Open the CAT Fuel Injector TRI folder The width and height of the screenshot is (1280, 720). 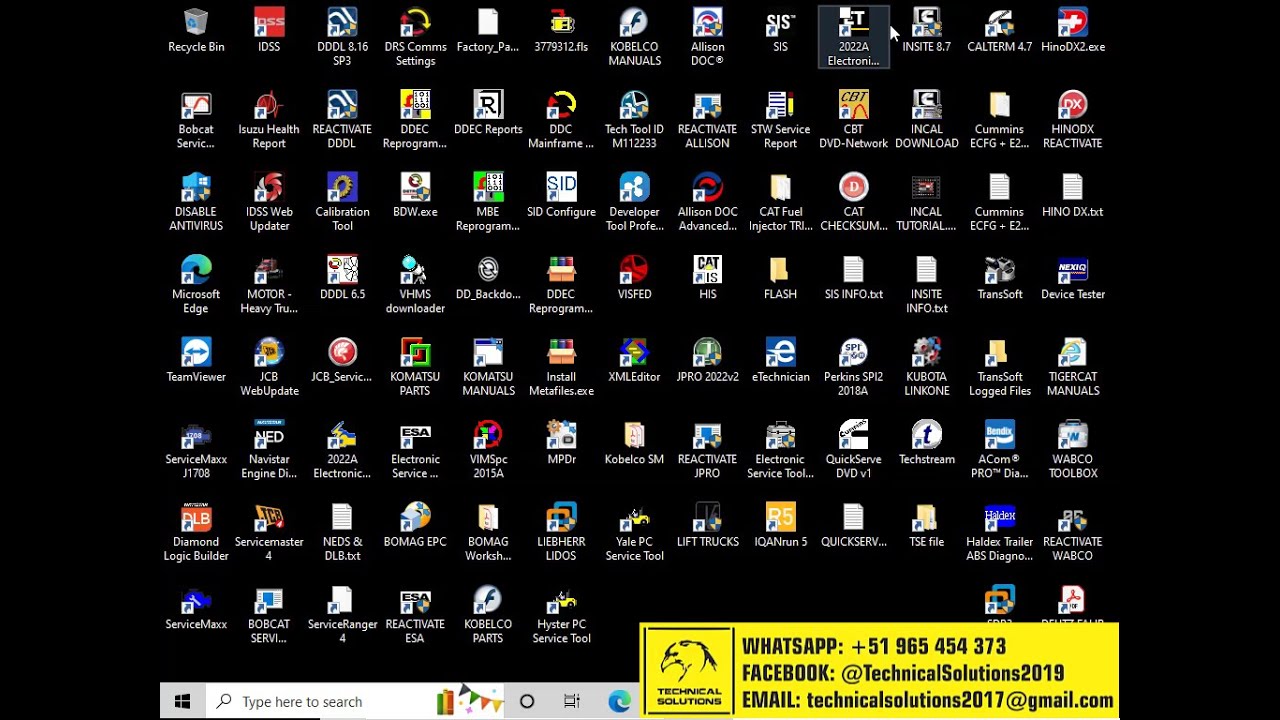(x=780, y=203)
